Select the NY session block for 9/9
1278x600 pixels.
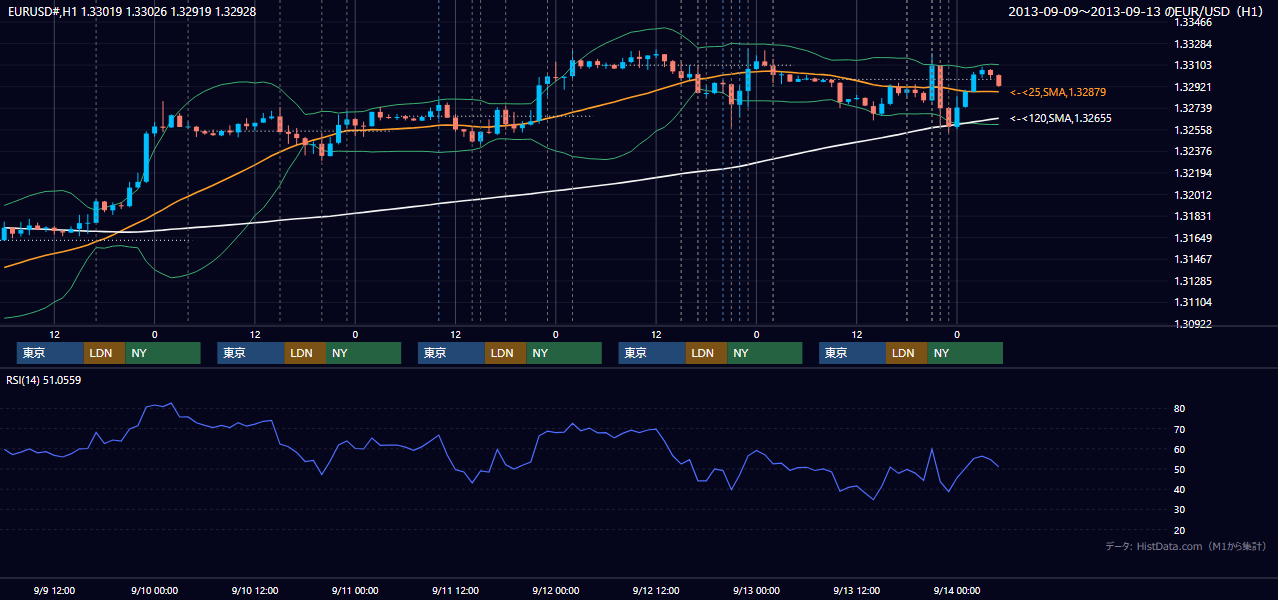click(163, 353)
